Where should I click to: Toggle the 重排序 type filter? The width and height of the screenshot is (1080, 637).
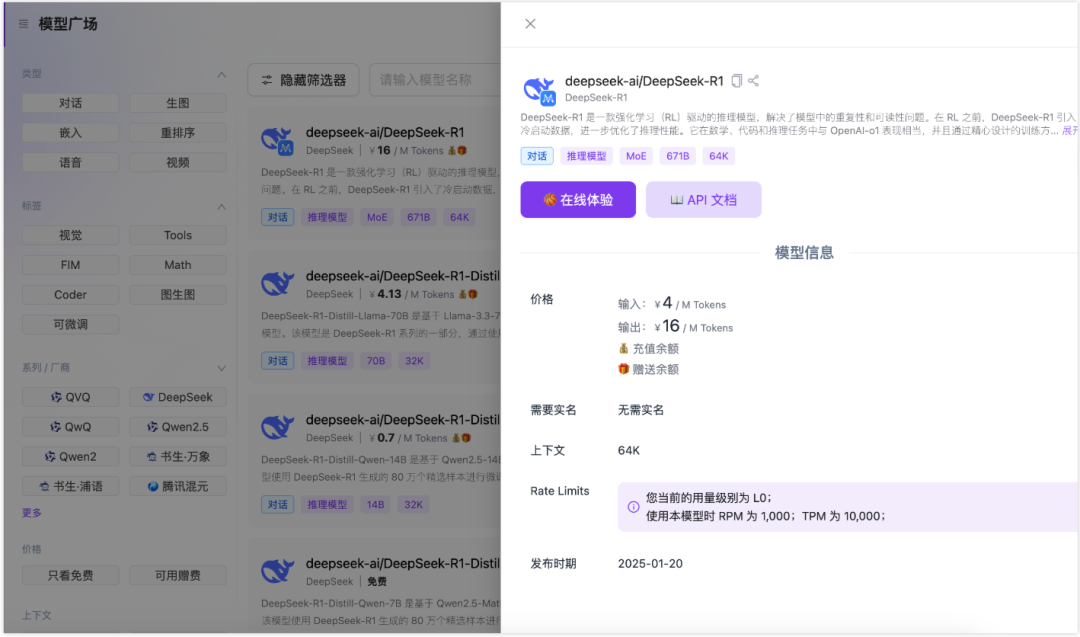(x=178, y=133)
